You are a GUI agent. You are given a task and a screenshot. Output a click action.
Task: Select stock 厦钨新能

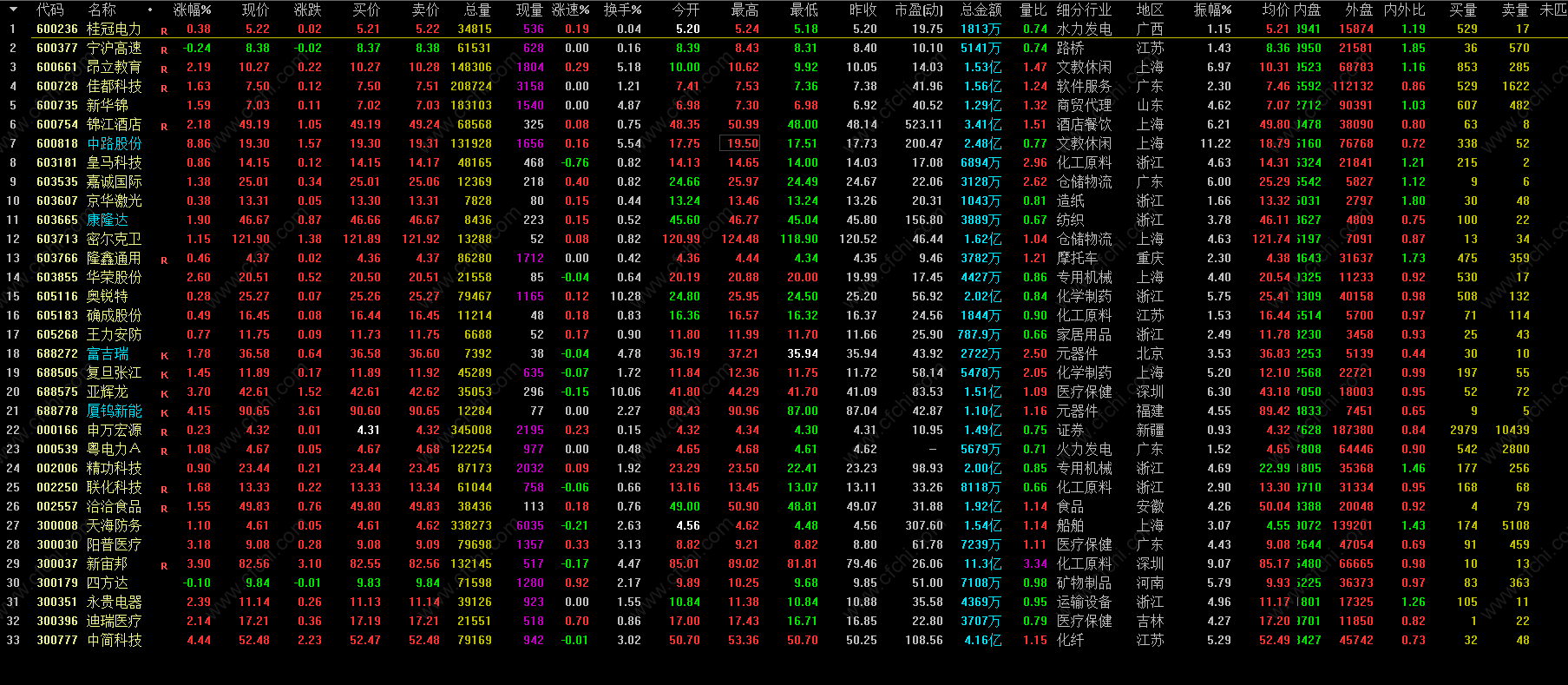pos(114,411)
